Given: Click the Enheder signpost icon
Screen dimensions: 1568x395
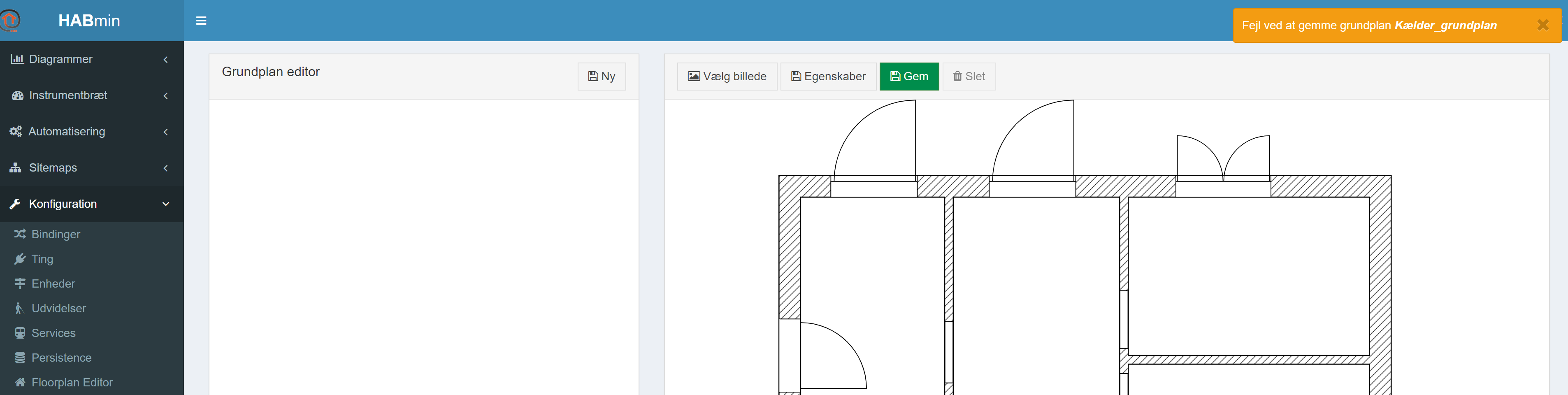Looking at the screenshot, I should [x=19, y=283].
